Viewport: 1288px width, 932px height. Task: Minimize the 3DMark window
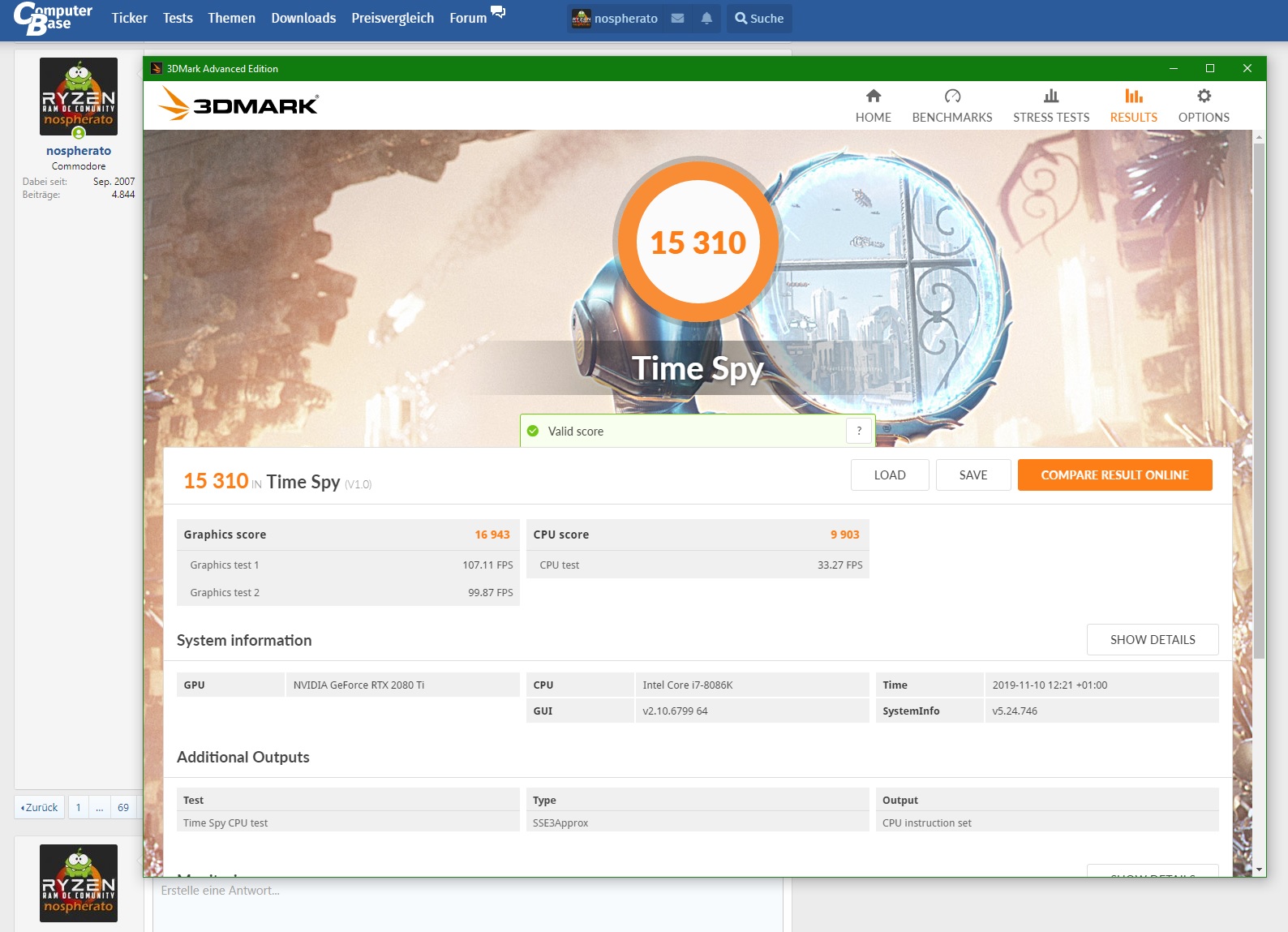point(1173,69)
